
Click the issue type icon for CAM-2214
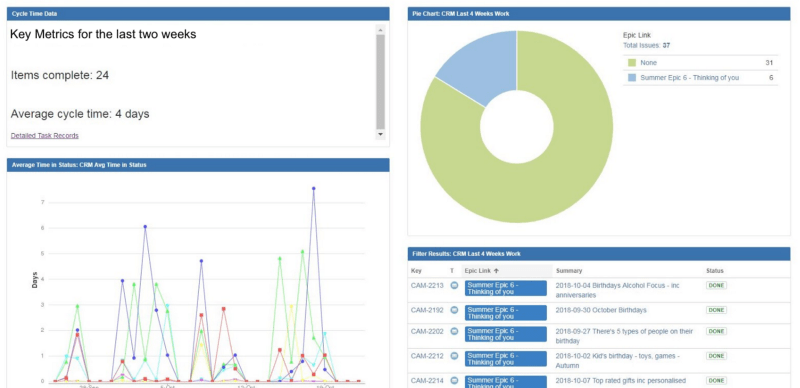point(454,380)
